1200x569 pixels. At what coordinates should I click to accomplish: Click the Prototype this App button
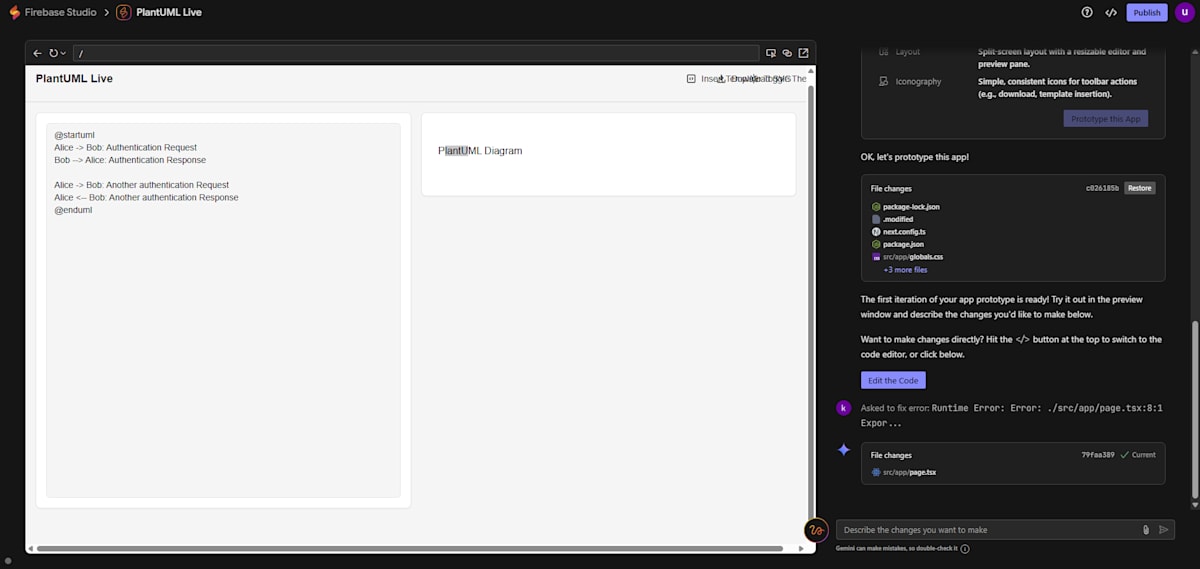click(x=1106, y=118)
